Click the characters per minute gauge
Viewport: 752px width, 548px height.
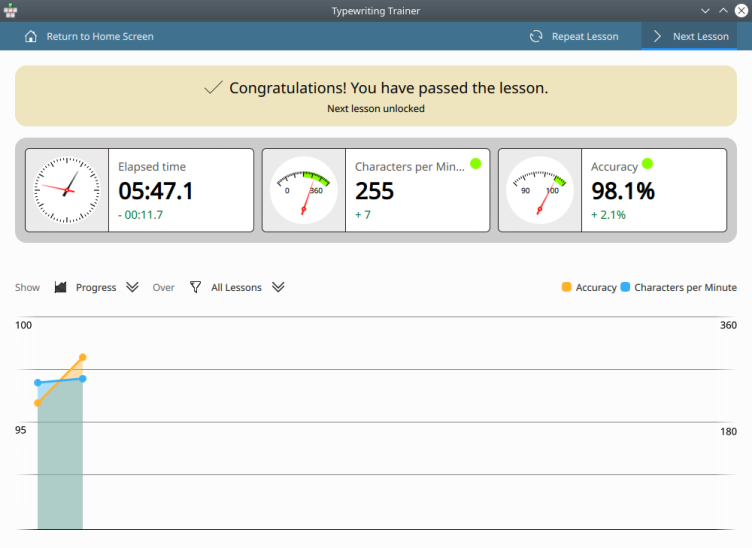click(303, 190)
